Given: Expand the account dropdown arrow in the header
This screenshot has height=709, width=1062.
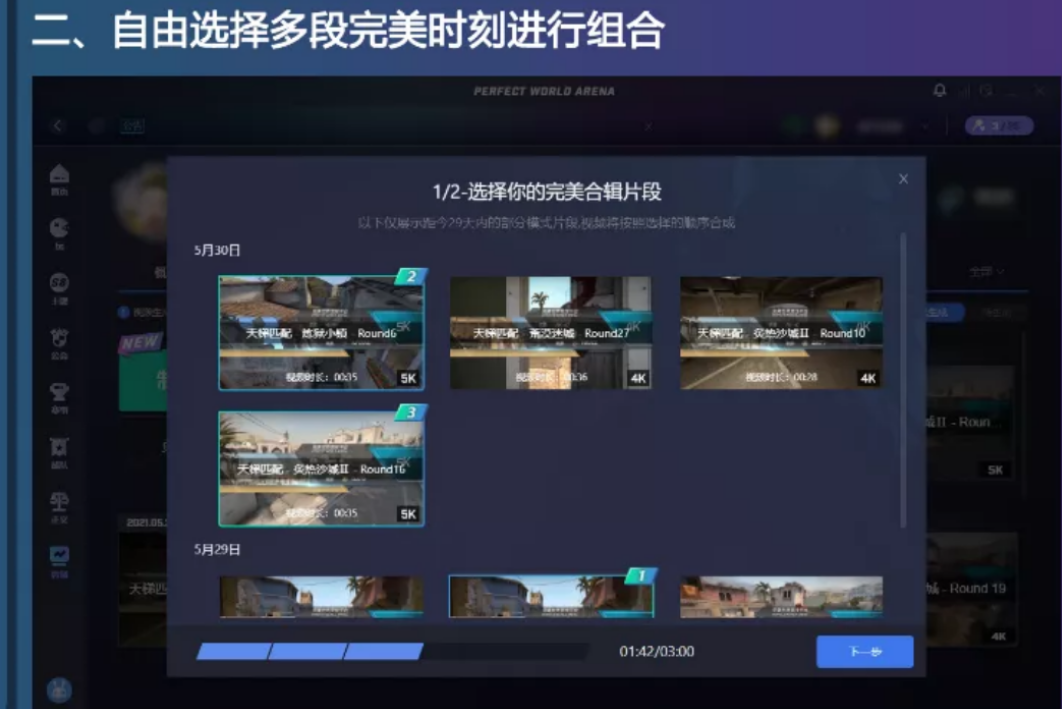Looking at the screenshot, I should click(925, 127).
